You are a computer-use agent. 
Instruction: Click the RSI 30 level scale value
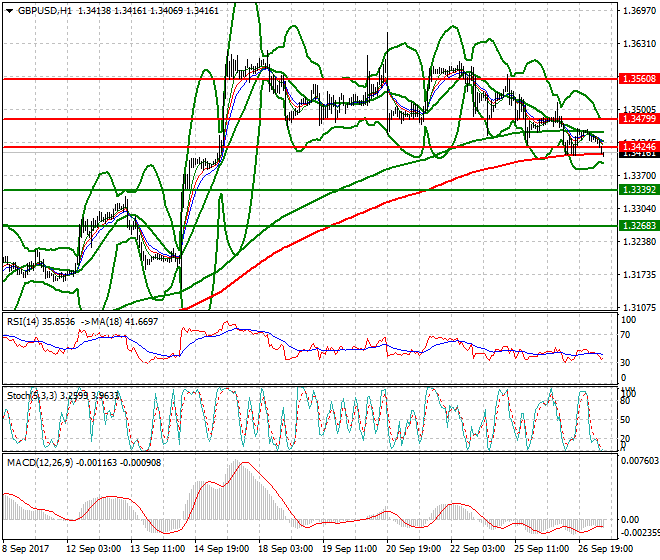[x=626, y=363]
